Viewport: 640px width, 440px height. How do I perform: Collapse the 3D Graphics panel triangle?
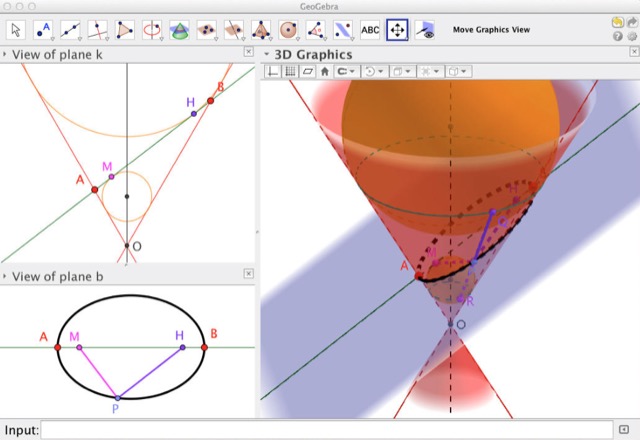[267, 54]
